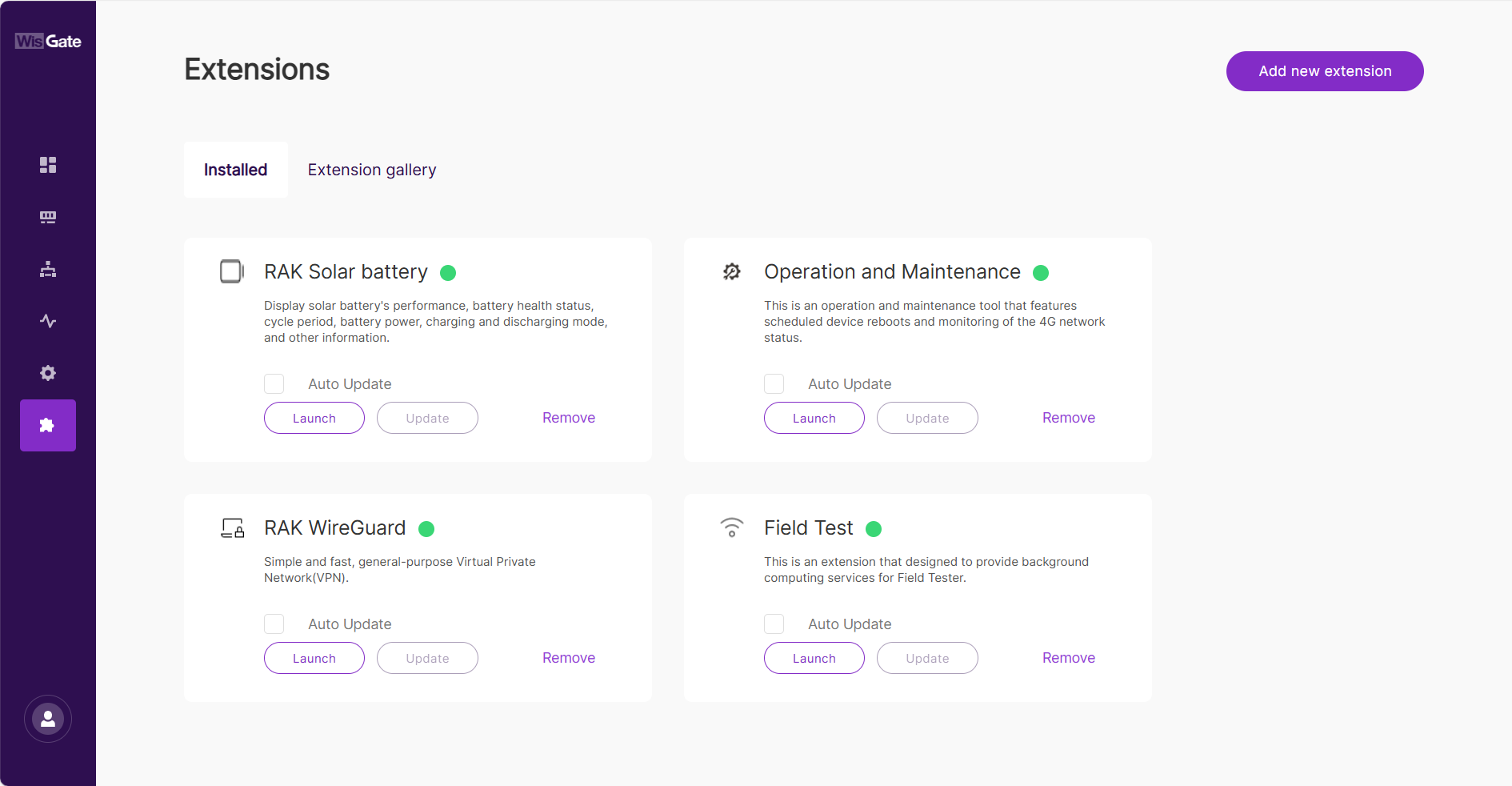Remove the Operation and Maintenance extension
This screenshot has height=786, width=1512.
click(x=1069, y=418)
